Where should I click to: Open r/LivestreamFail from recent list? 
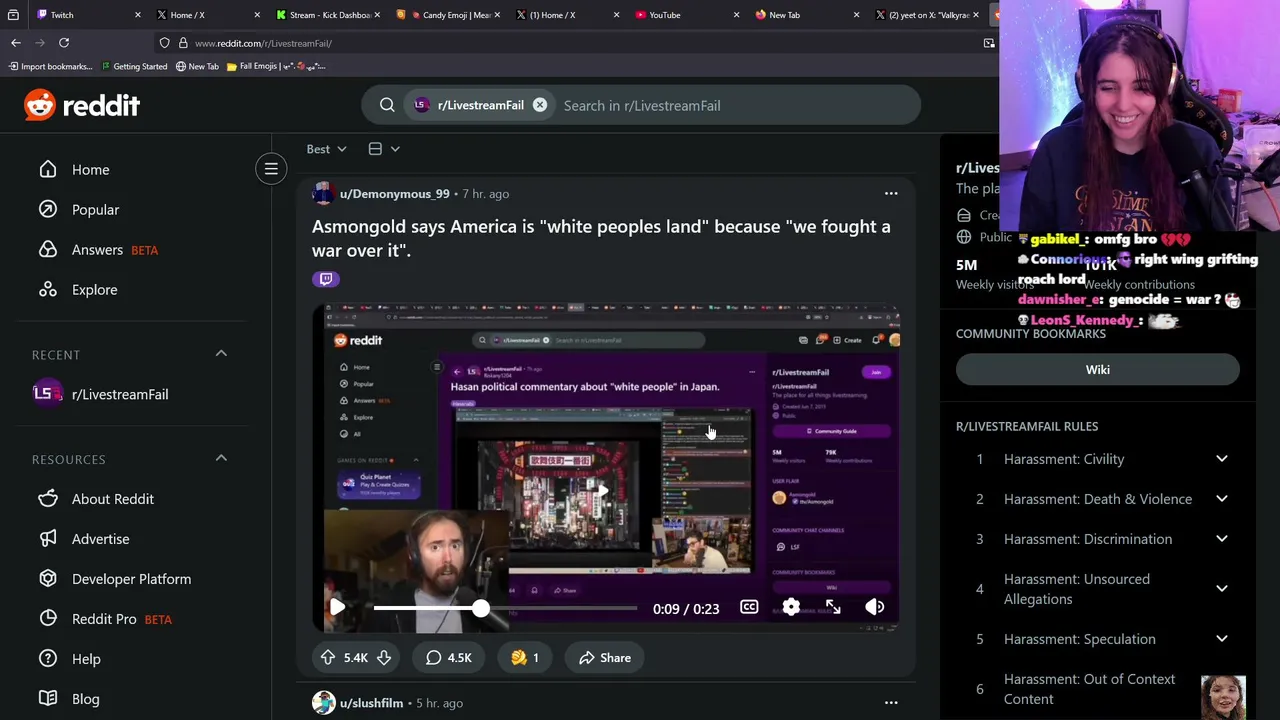(x=120, y=394)
